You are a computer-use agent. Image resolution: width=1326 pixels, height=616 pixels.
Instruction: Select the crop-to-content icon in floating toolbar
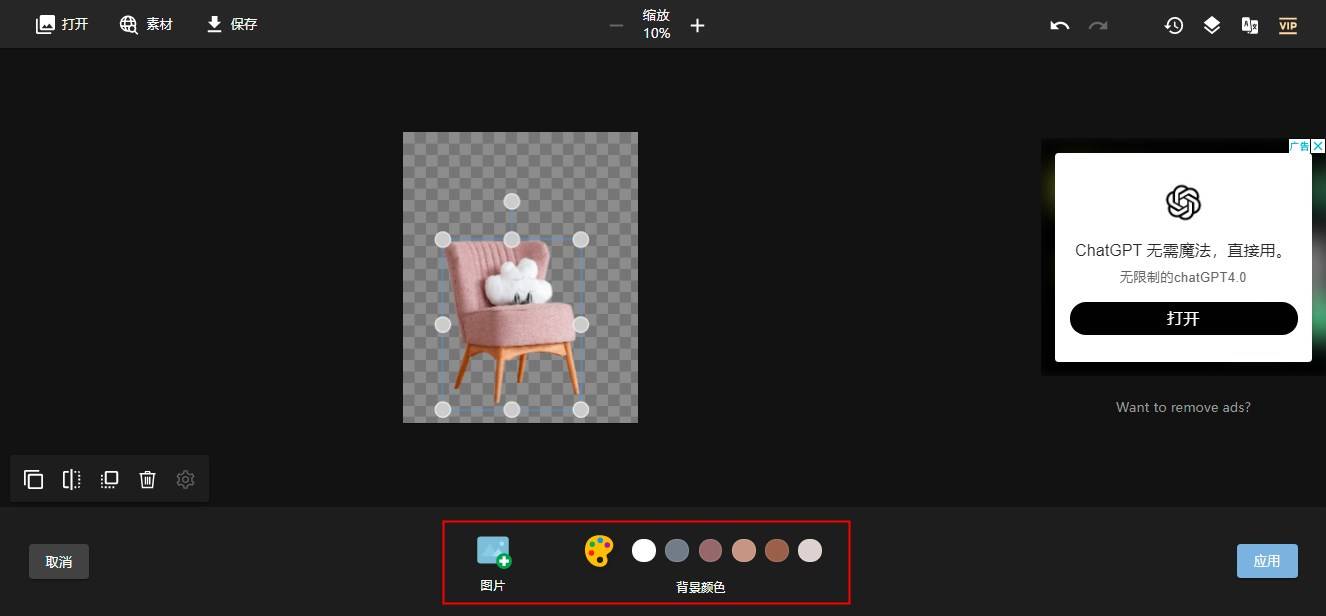click(x=109, y=479)
